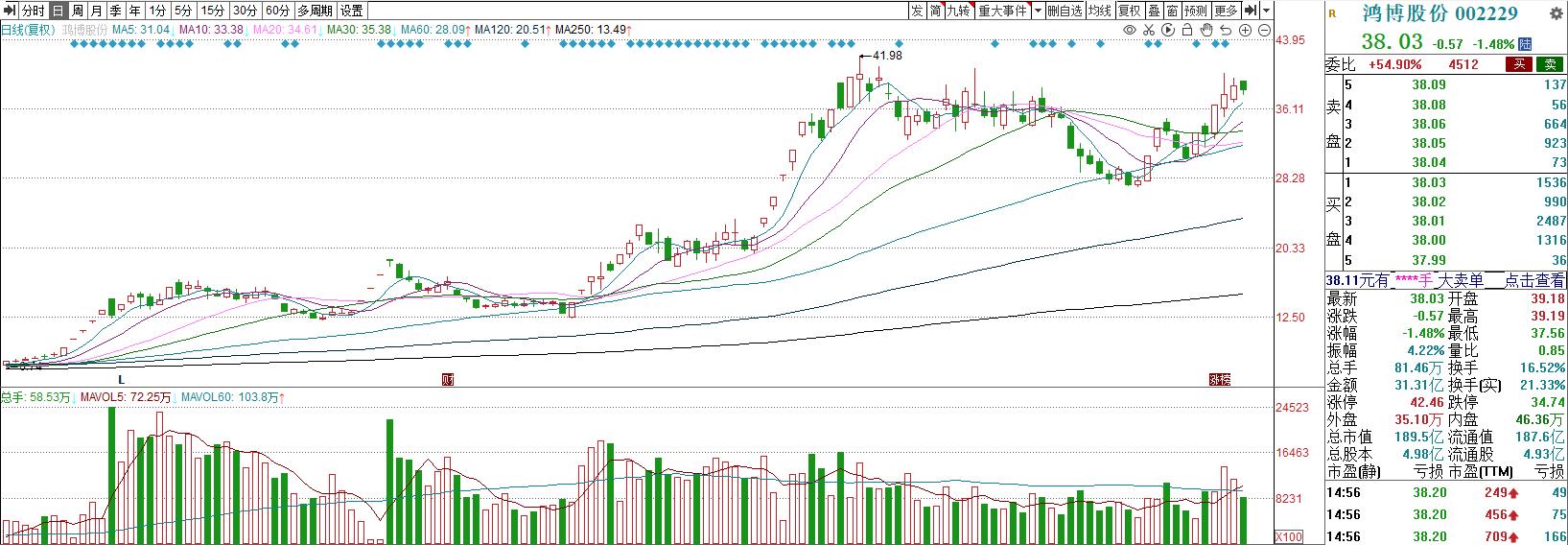Click the stock title 鸿博股份 002229
1568x545 pixels.
[1439, 12]
